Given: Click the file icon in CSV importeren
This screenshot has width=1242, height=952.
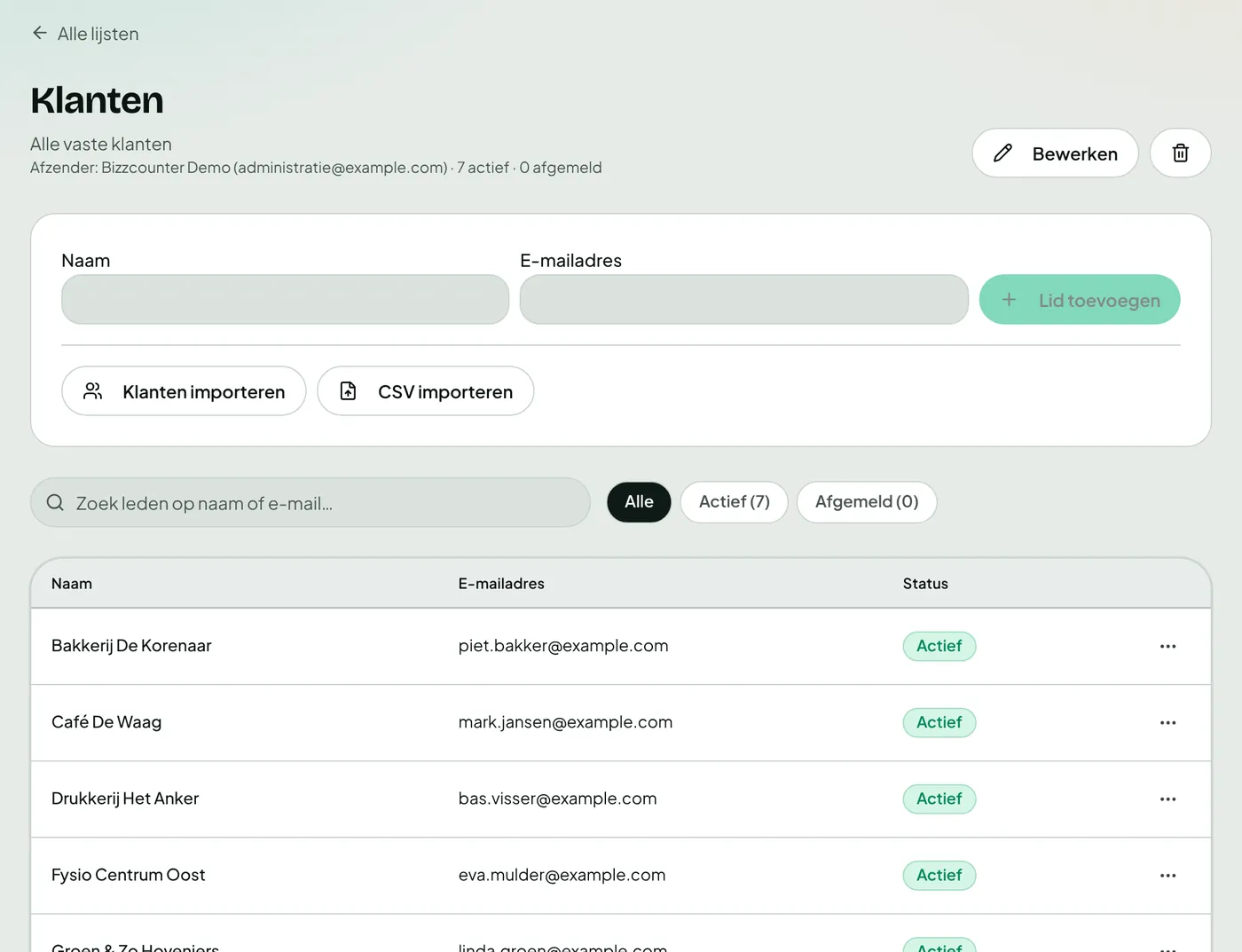Looking at the screenshot, I should pos(349,391).
